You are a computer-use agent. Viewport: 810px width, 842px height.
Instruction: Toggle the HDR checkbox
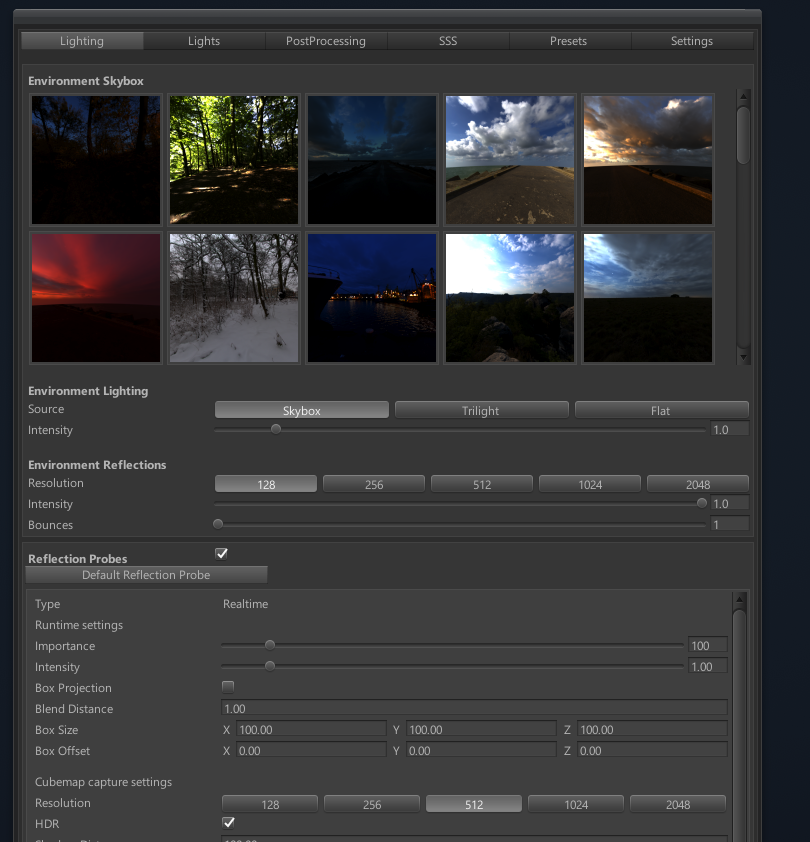click(228, 823)
